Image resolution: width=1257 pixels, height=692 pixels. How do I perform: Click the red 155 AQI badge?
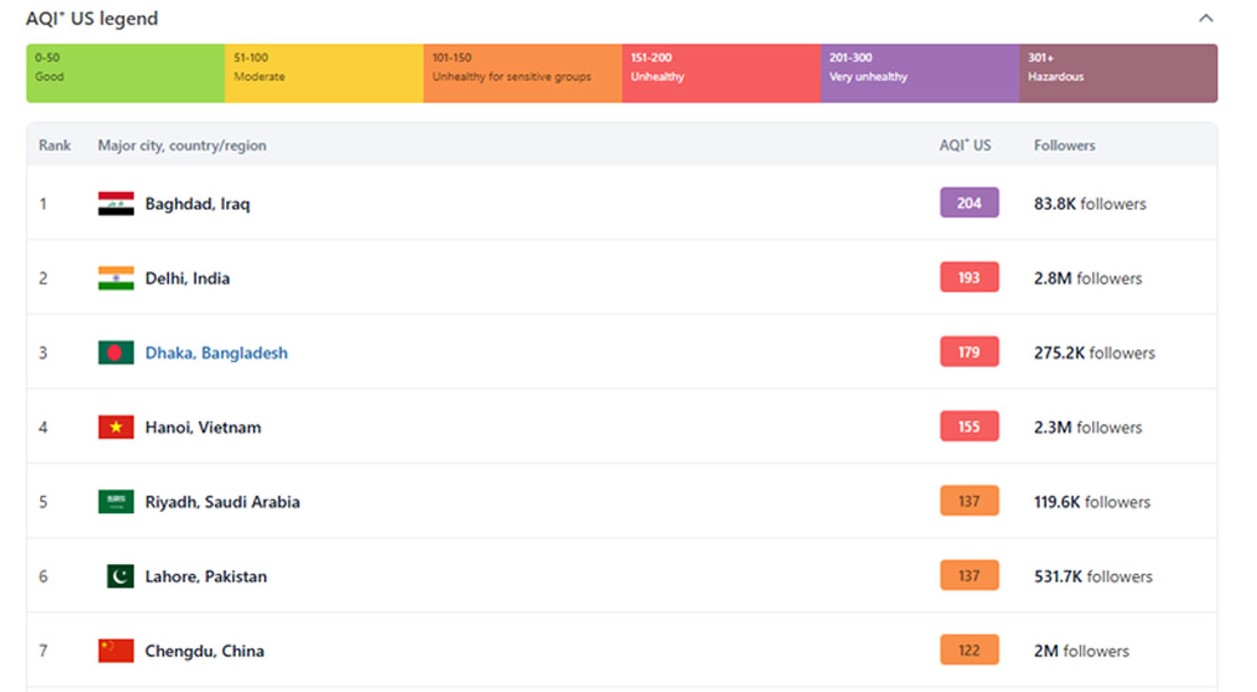point(969,427)
